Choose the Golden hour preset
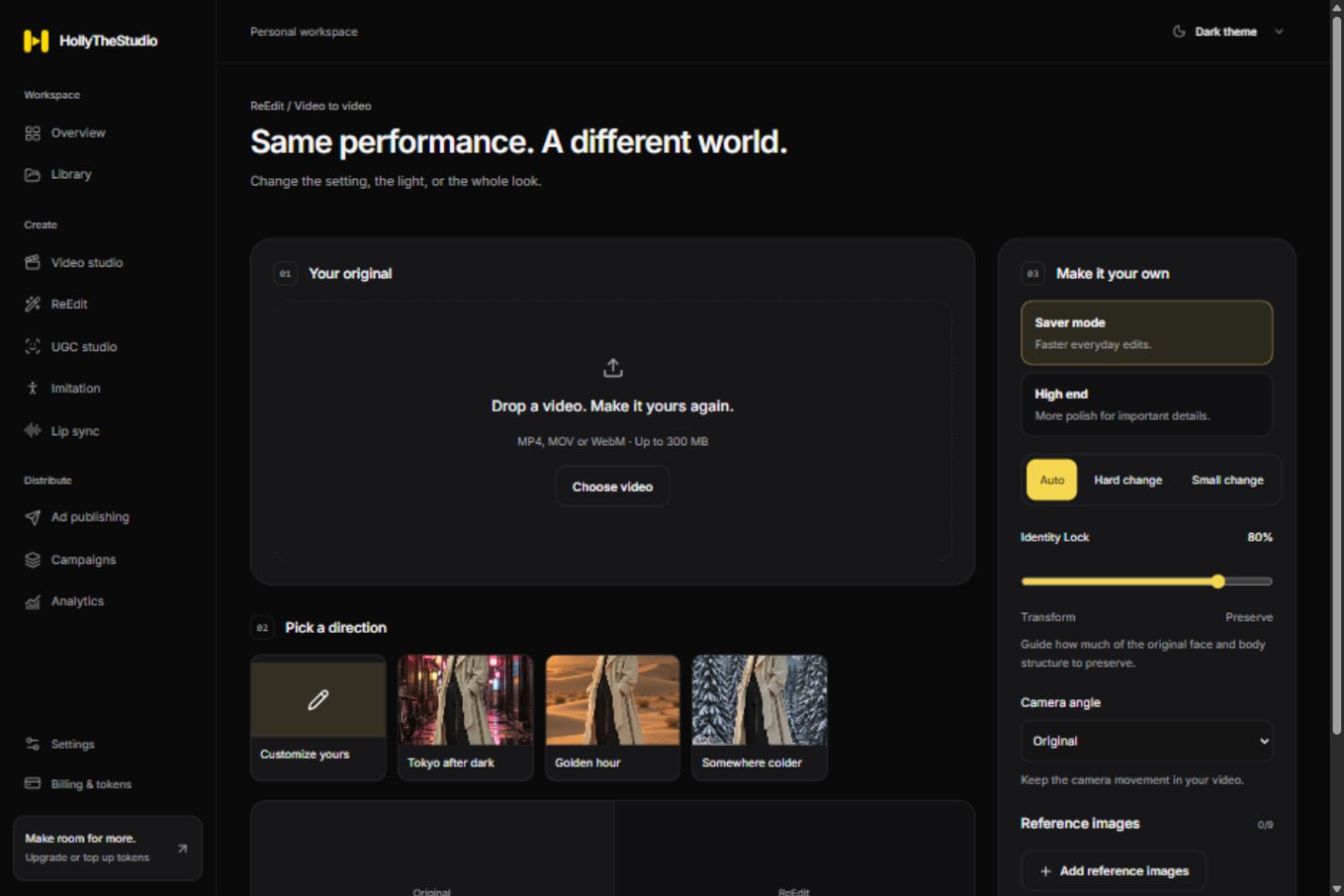The width and height of the screenshot is (1344, 896). (x=612, y=718)
